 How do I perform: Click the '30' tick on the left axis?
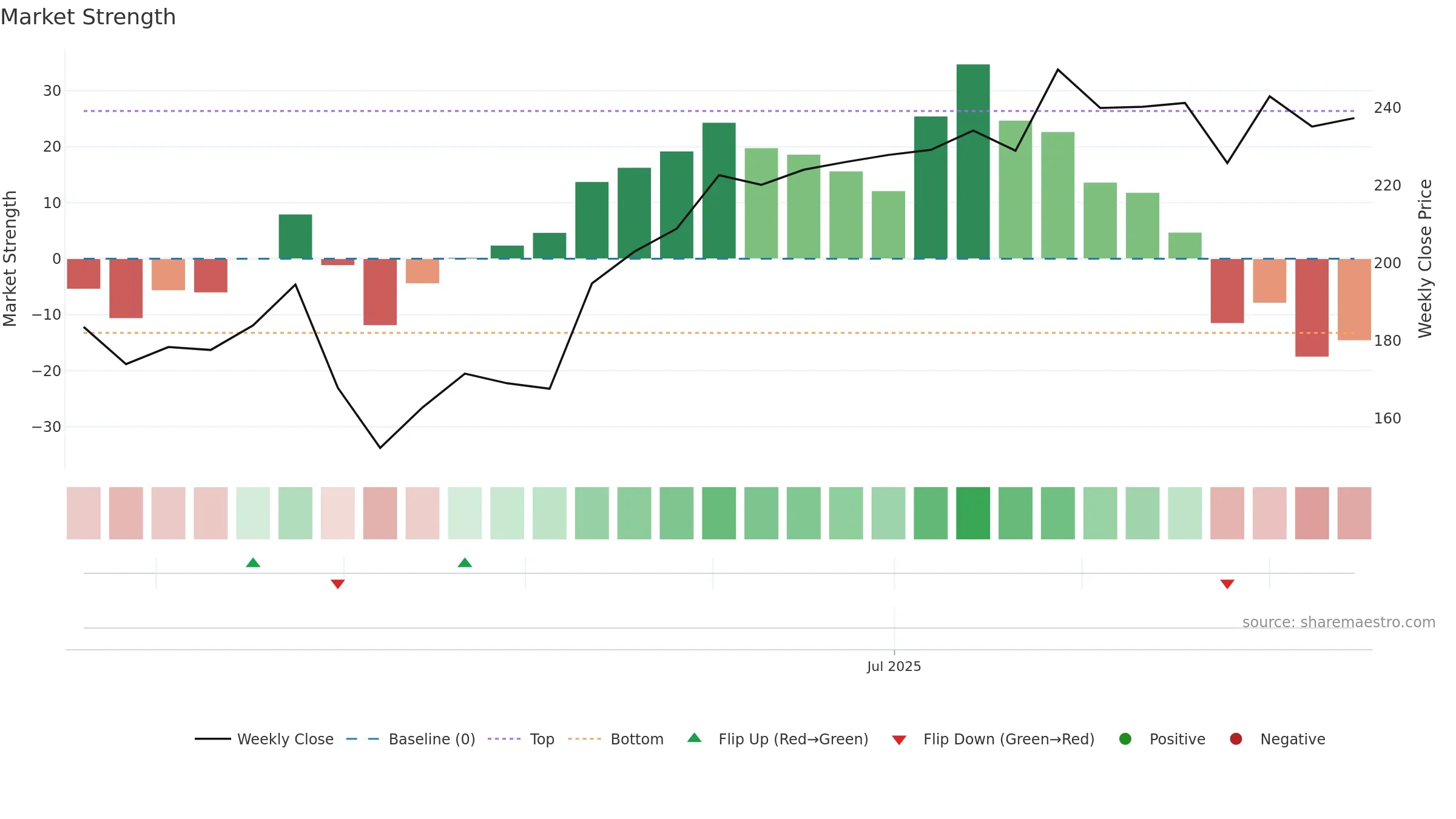(x=52, y=91)
